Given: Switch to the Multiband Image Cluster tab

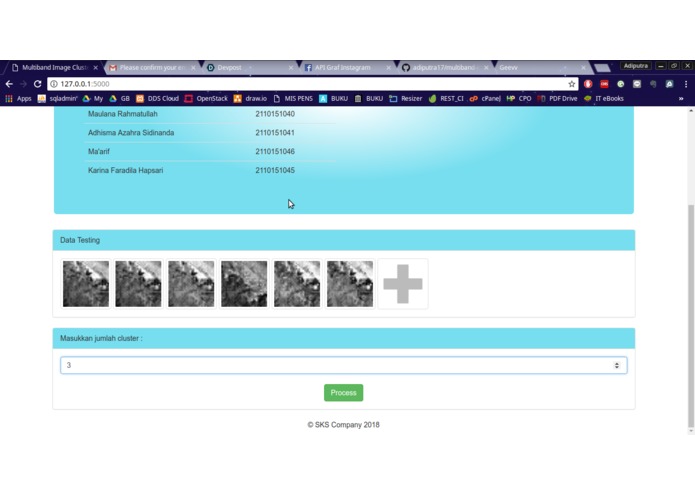Looking at the screenshot, I should pyautogui.click(x=52, y=67).
